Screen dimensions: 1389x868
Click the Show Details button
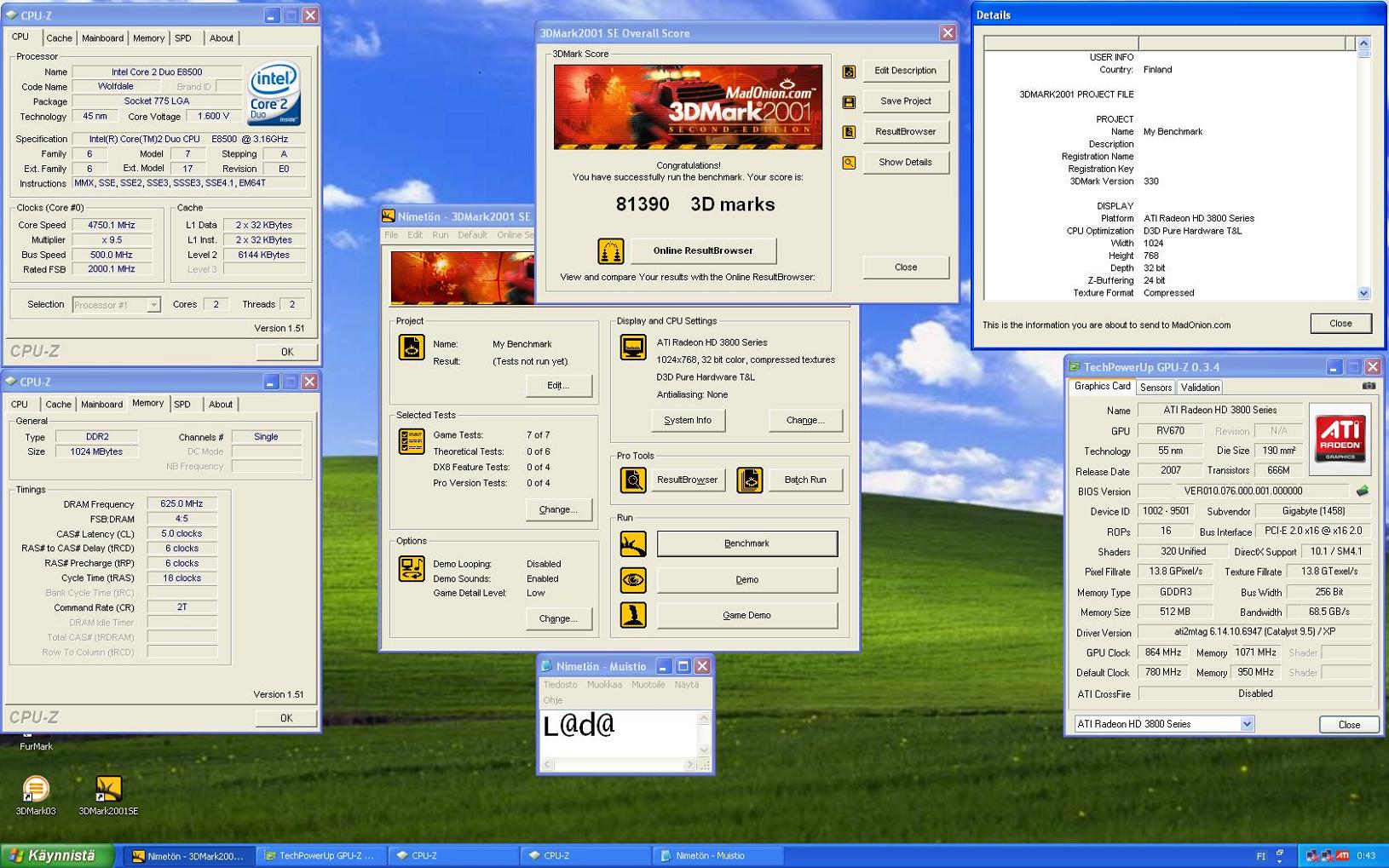(905, 162)
